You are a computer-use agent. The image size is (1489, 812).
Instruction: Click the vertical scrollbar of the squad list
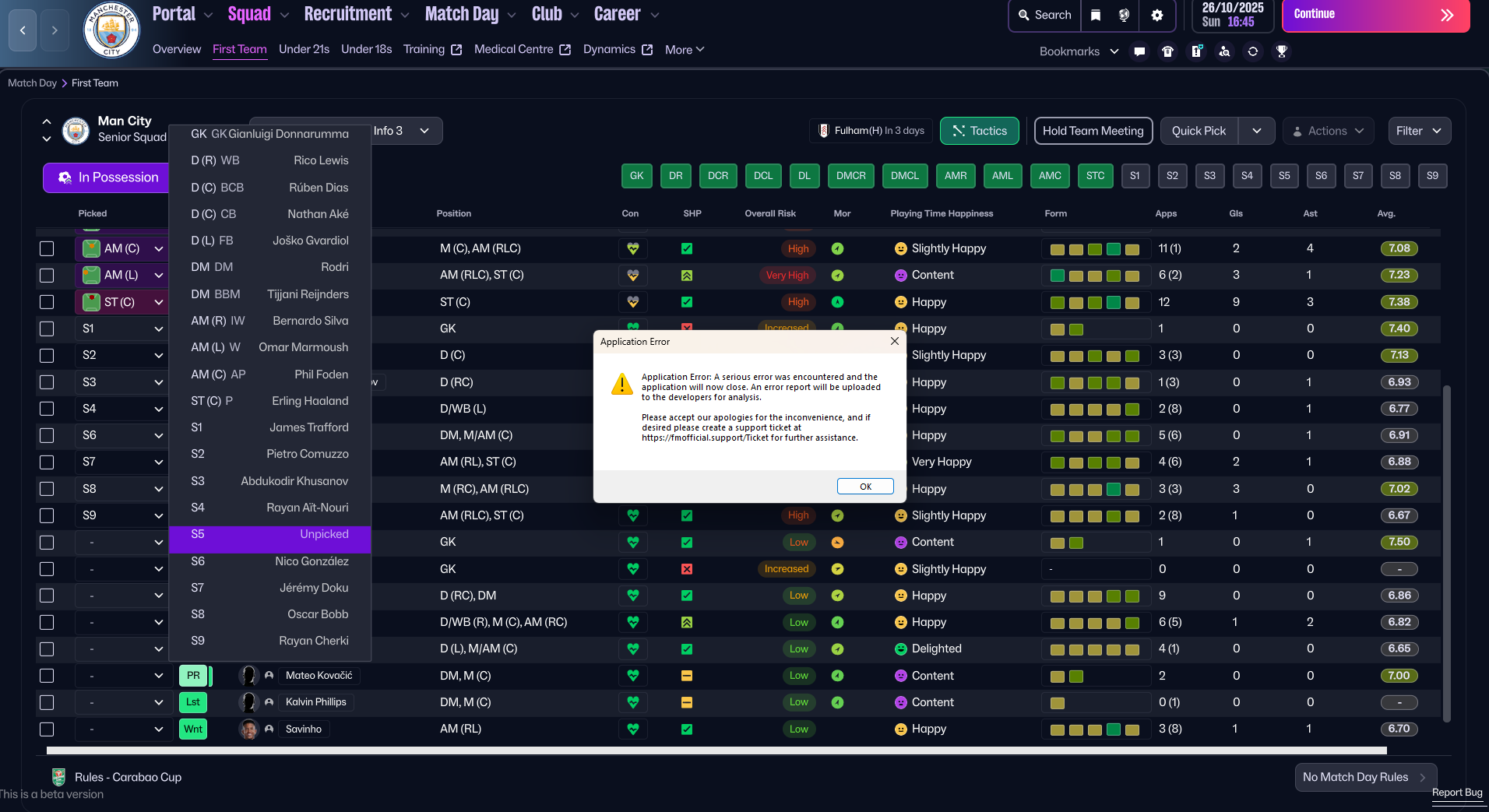point(1446,553)
